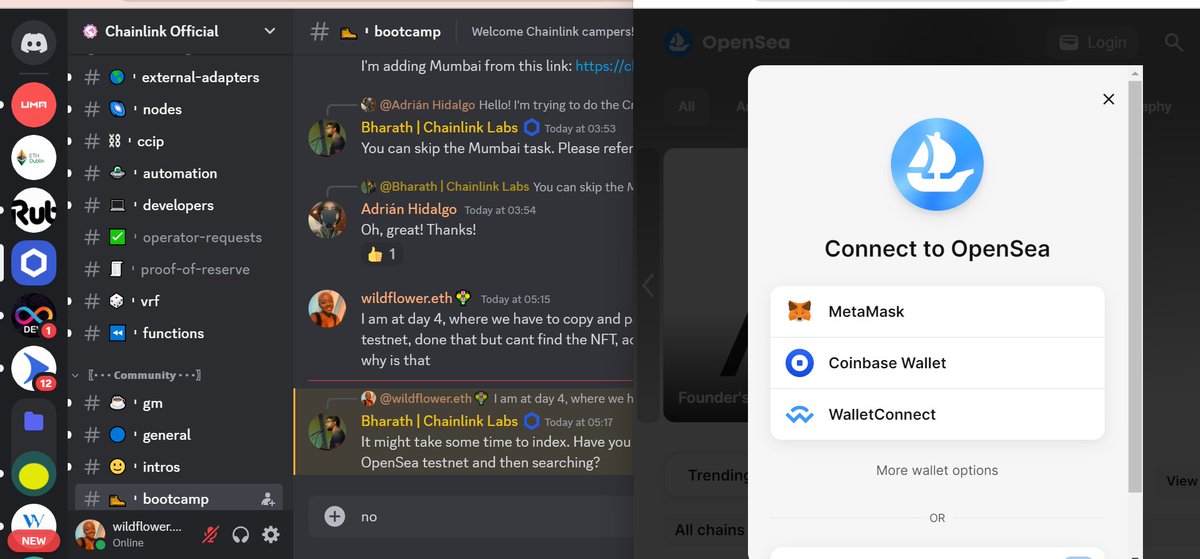Open the All chains dropdown
This screenshot has width=1200, height=559.
(708, 530)
